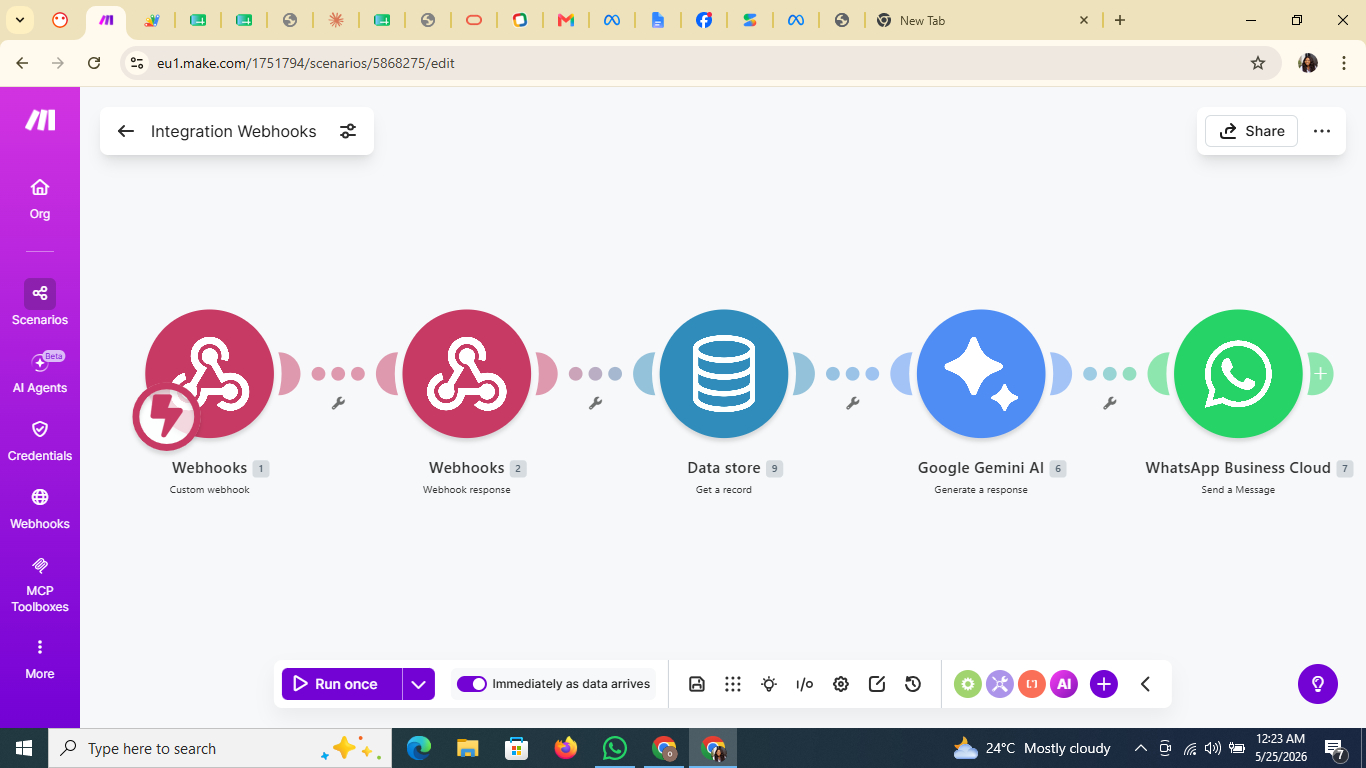Save the scenario with disk icon

(697, 684)
